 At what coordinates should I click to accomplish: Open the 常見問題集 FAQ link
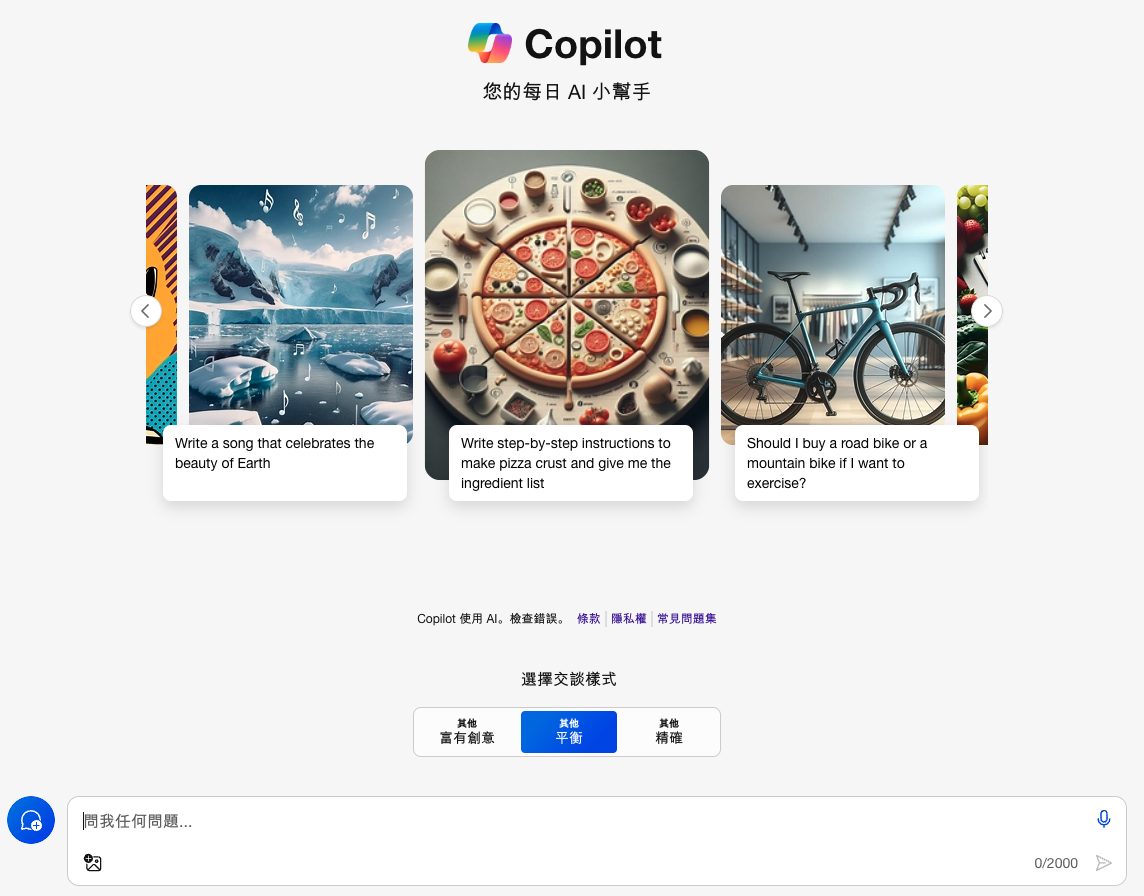tap(687, 618)
